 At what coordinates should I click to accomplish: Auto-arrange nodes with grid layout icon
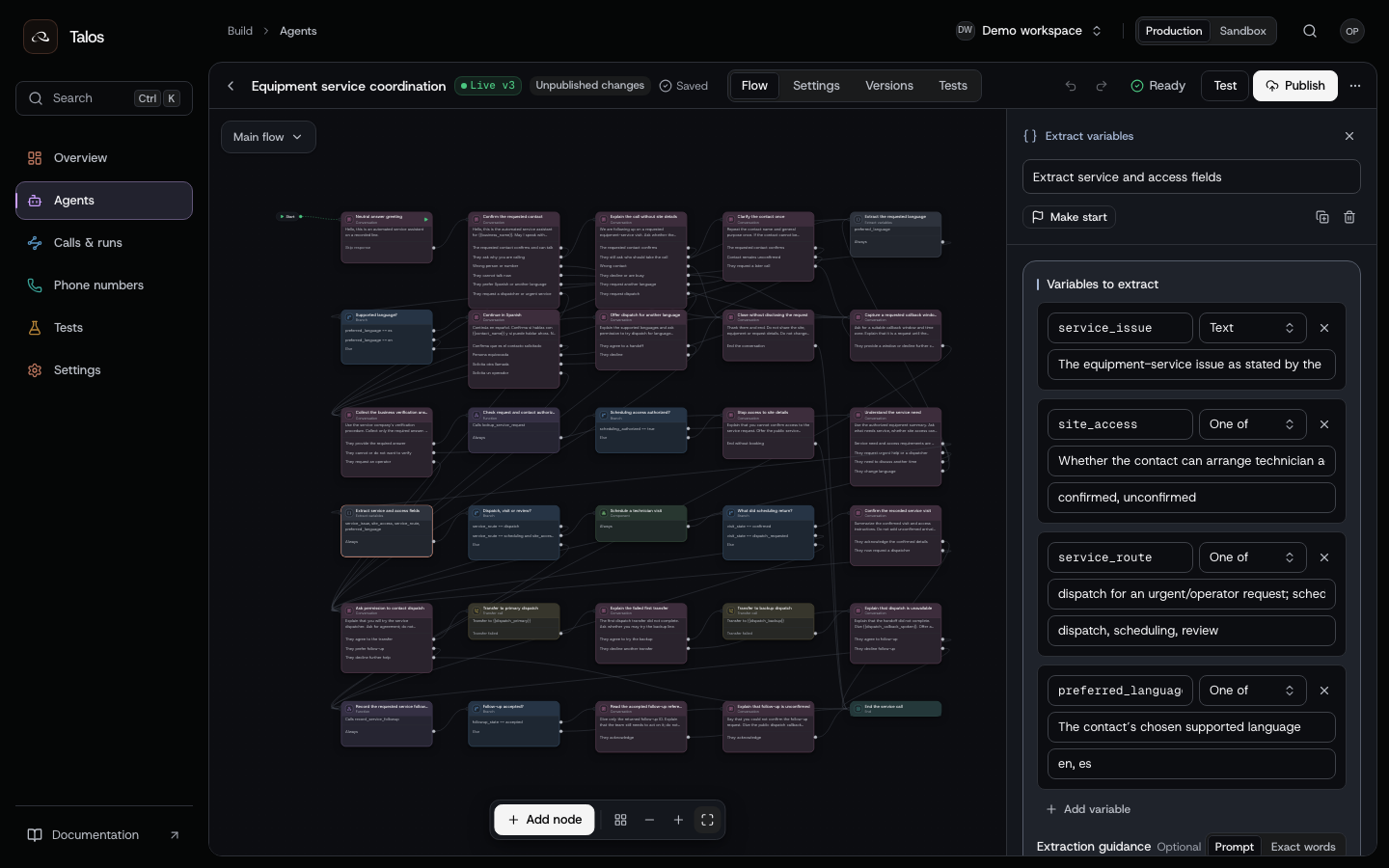pos(620,820)
